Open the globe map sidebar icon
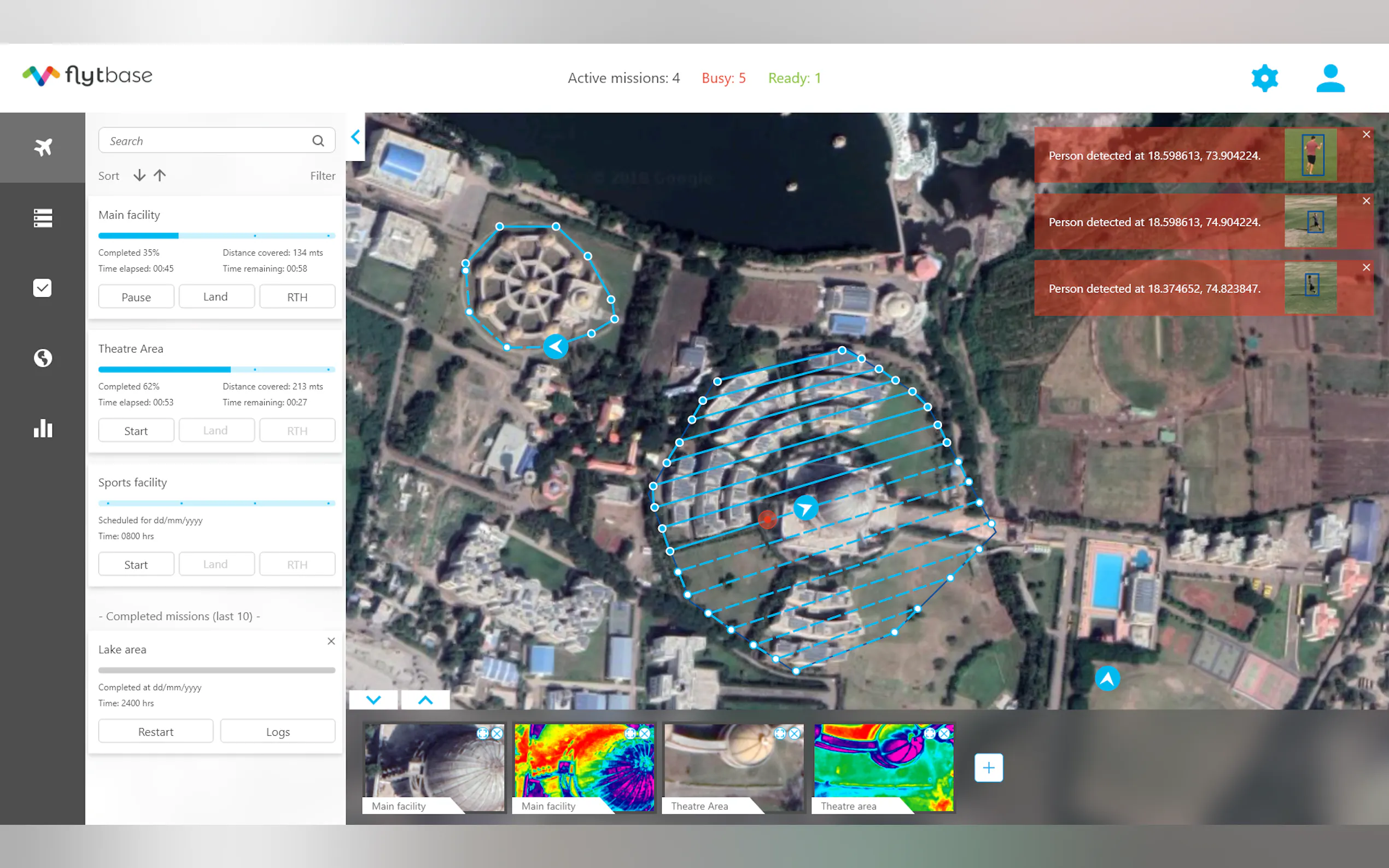The image size is (1389, 868). 43,358
